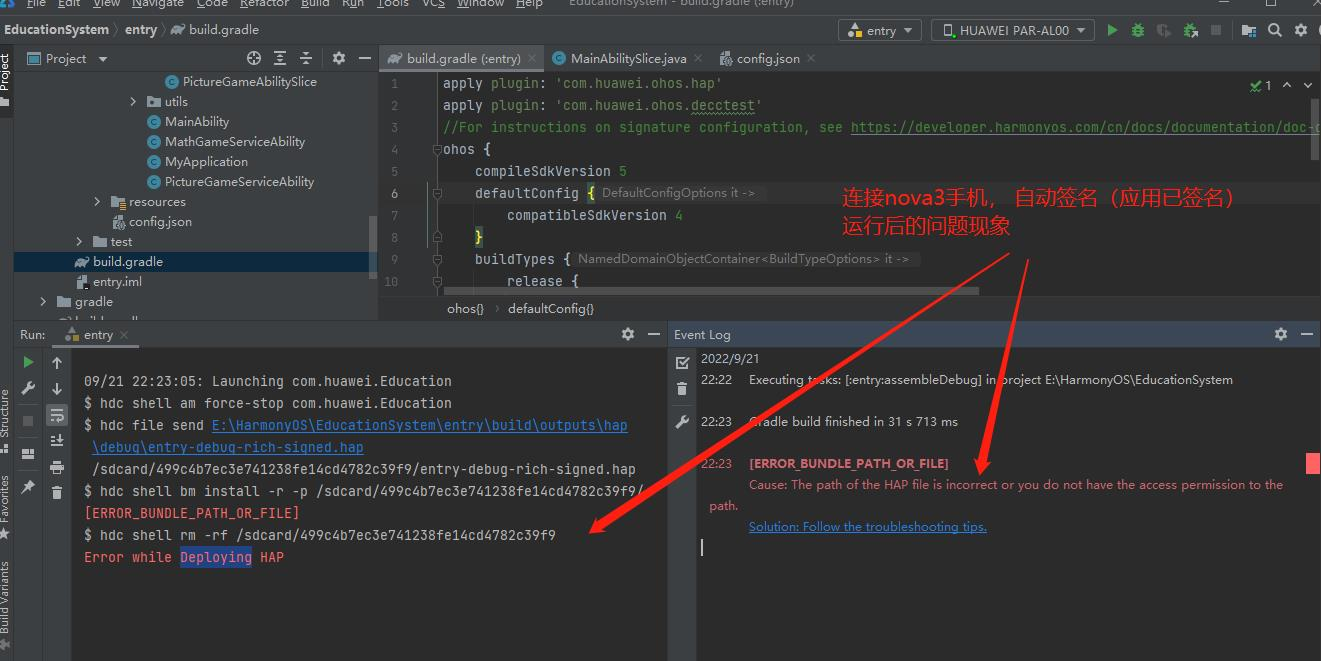Select opened file locate icon in Project panel
The image size is (1321, 661).
click(x=254, y=59)
